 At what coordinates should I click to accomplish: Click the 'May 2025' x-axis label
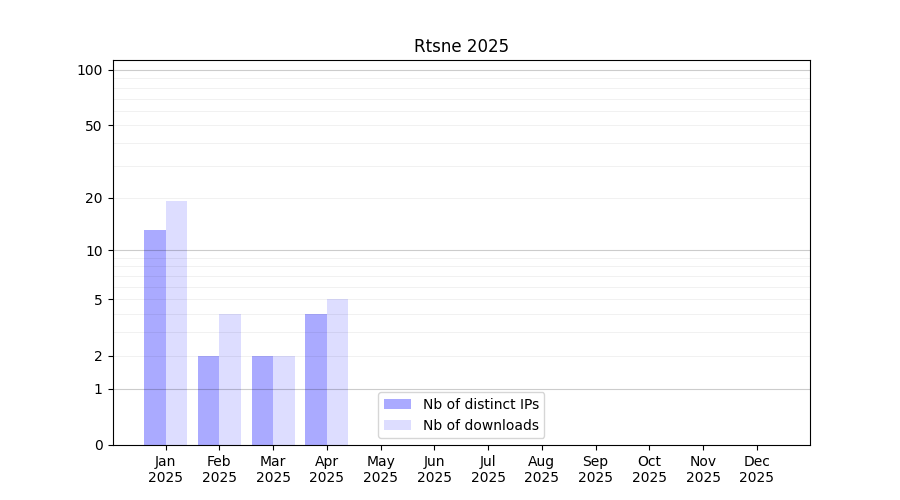pyautogui.click(x=381, y=469)
